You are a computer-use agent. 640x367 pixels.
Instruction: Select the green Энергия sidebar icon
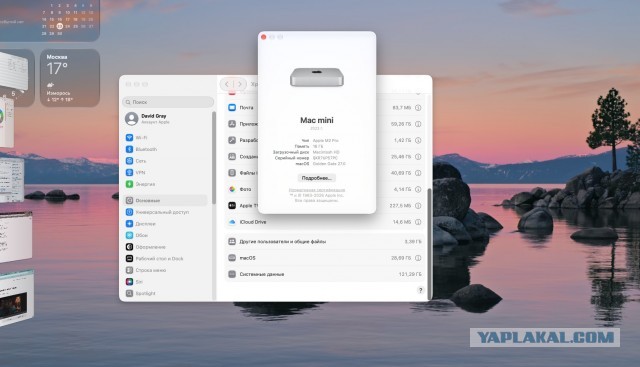pyautogui.click(x=129, y=184)
